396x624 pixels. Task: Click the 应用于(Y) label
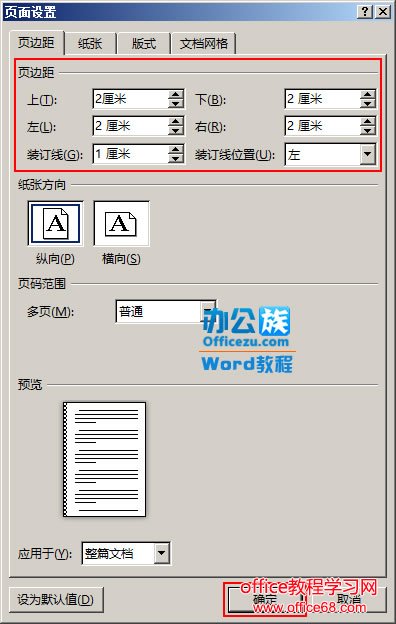pyautogui.click(x=45, y=554)
